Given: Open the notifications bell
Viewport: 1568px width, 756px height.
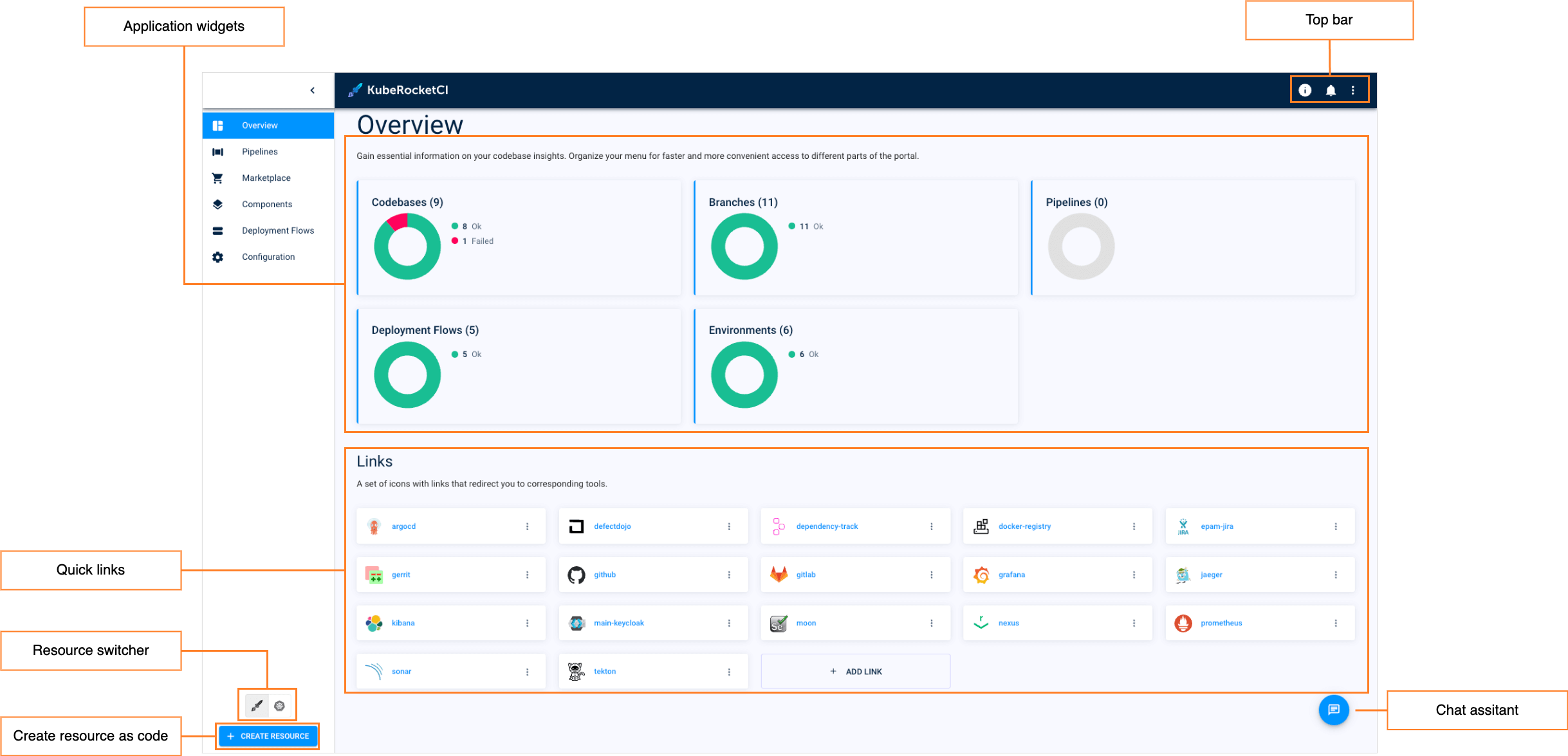Looking at the screenshot, I should coord(1329,90).
